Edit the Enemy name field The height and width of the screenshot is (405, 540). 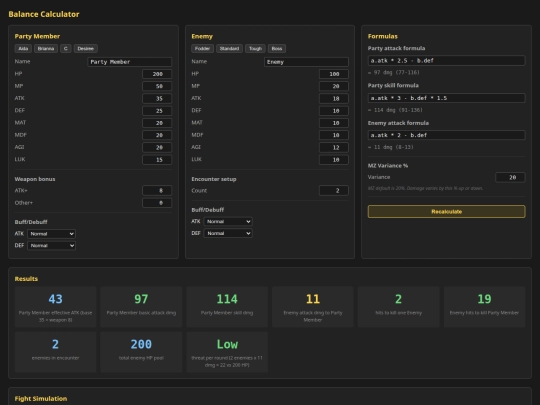306,62
